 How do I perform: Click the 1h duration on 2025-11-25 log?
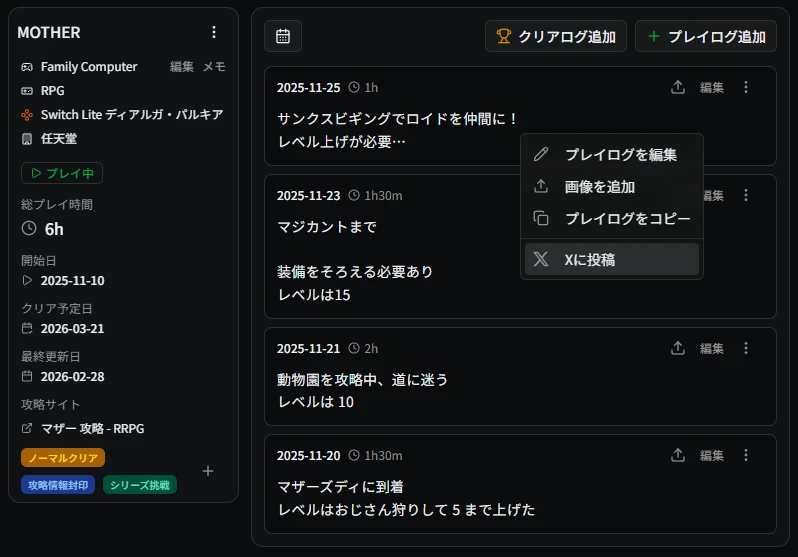click(371, 88)
